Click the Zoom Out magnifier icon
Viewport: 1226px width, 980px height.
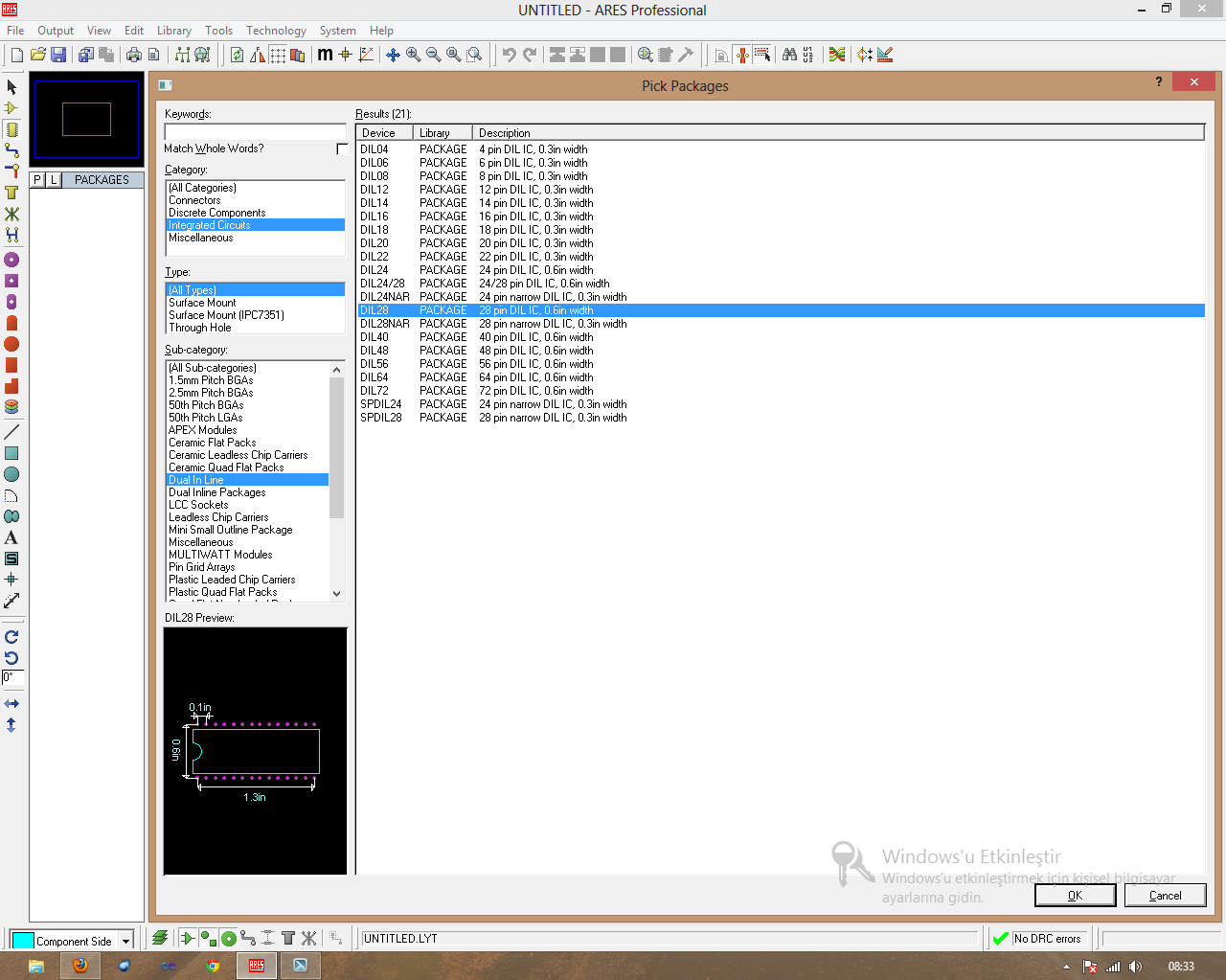point(433,55)
